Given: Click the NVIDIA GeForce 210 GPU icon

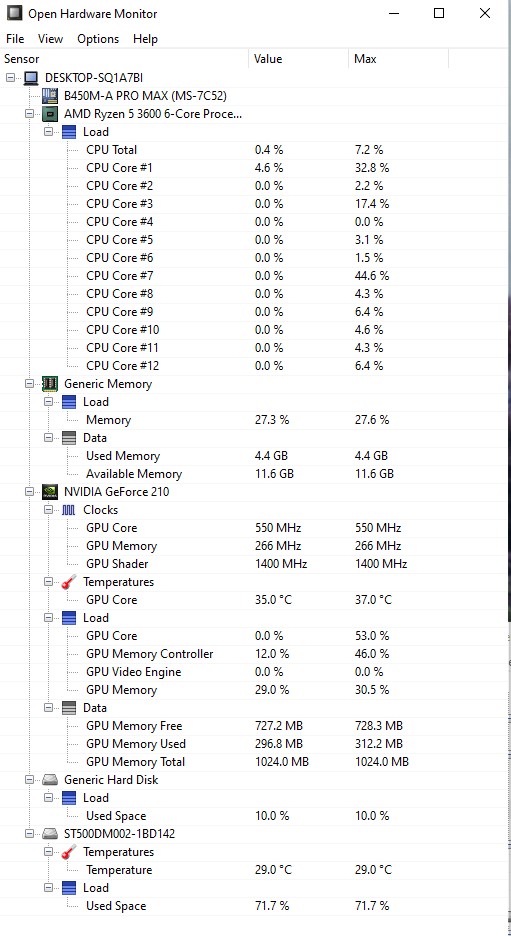Looking at the screenshot, I should click(x=50, y=491).
